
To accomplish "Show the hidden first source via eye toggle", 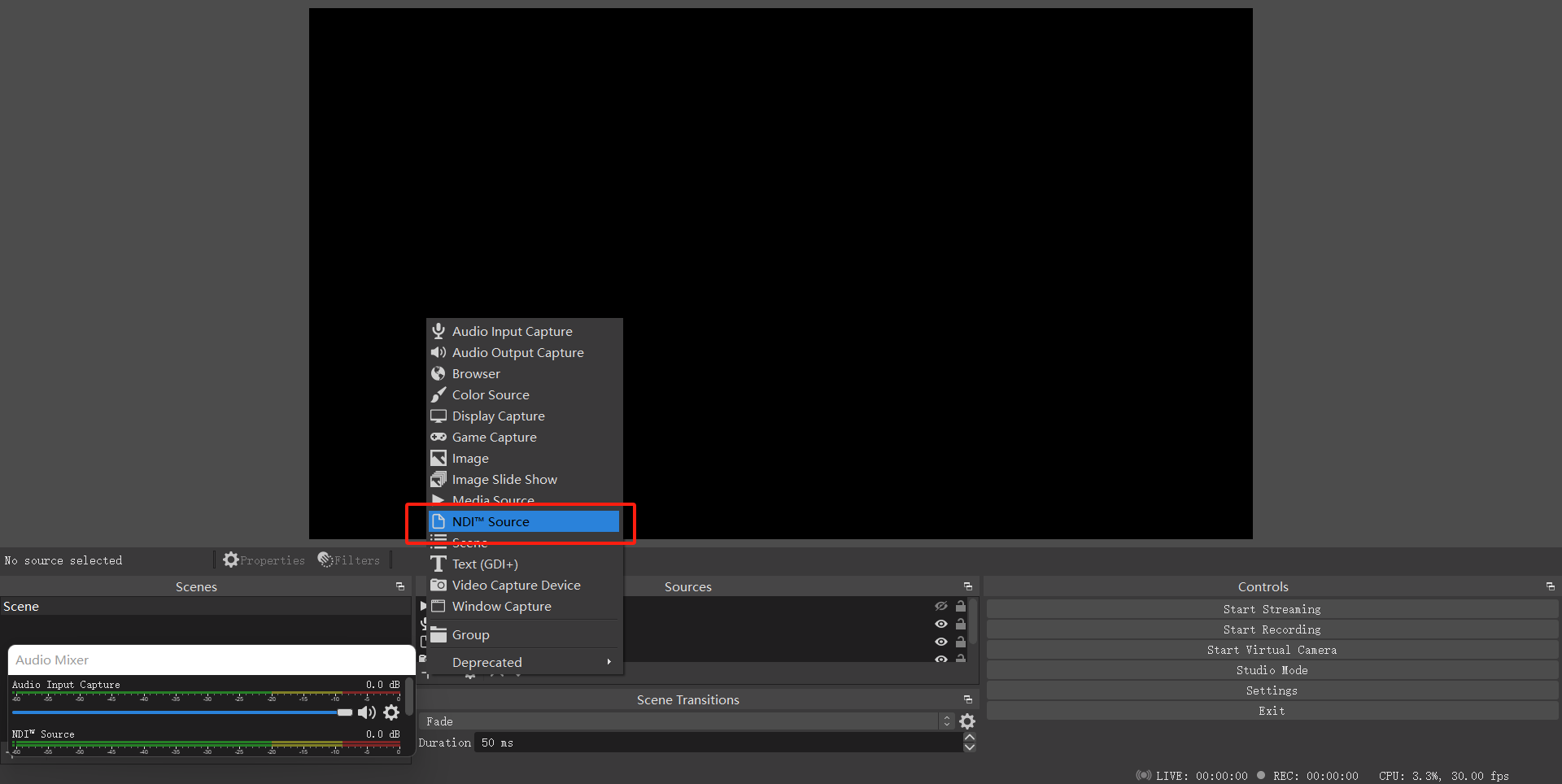I will pyautogui.click(x=941, y=606).
